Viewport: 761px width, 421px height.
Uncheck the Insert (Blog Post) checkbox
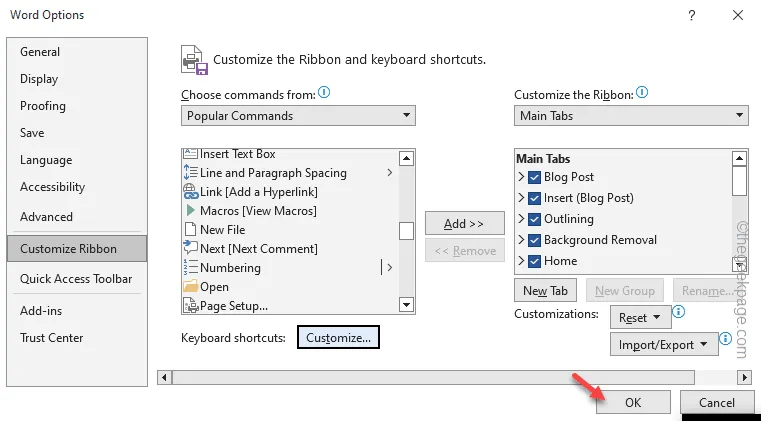pos(534,198)
